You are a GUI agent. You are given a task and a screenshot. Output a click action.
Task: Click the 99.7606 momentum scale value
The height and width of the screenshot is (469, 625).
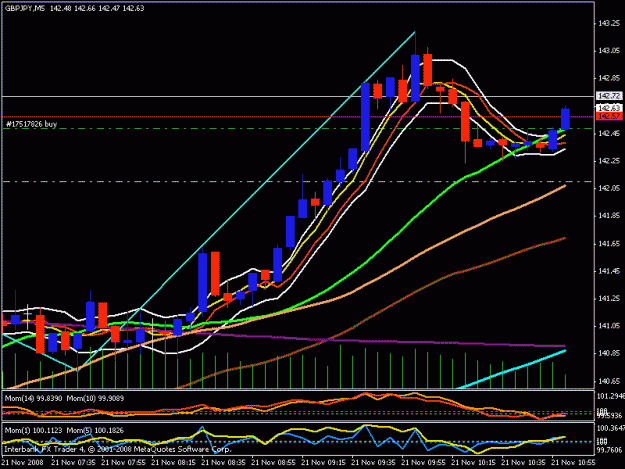pyautogui.click(x=610, y=450)
